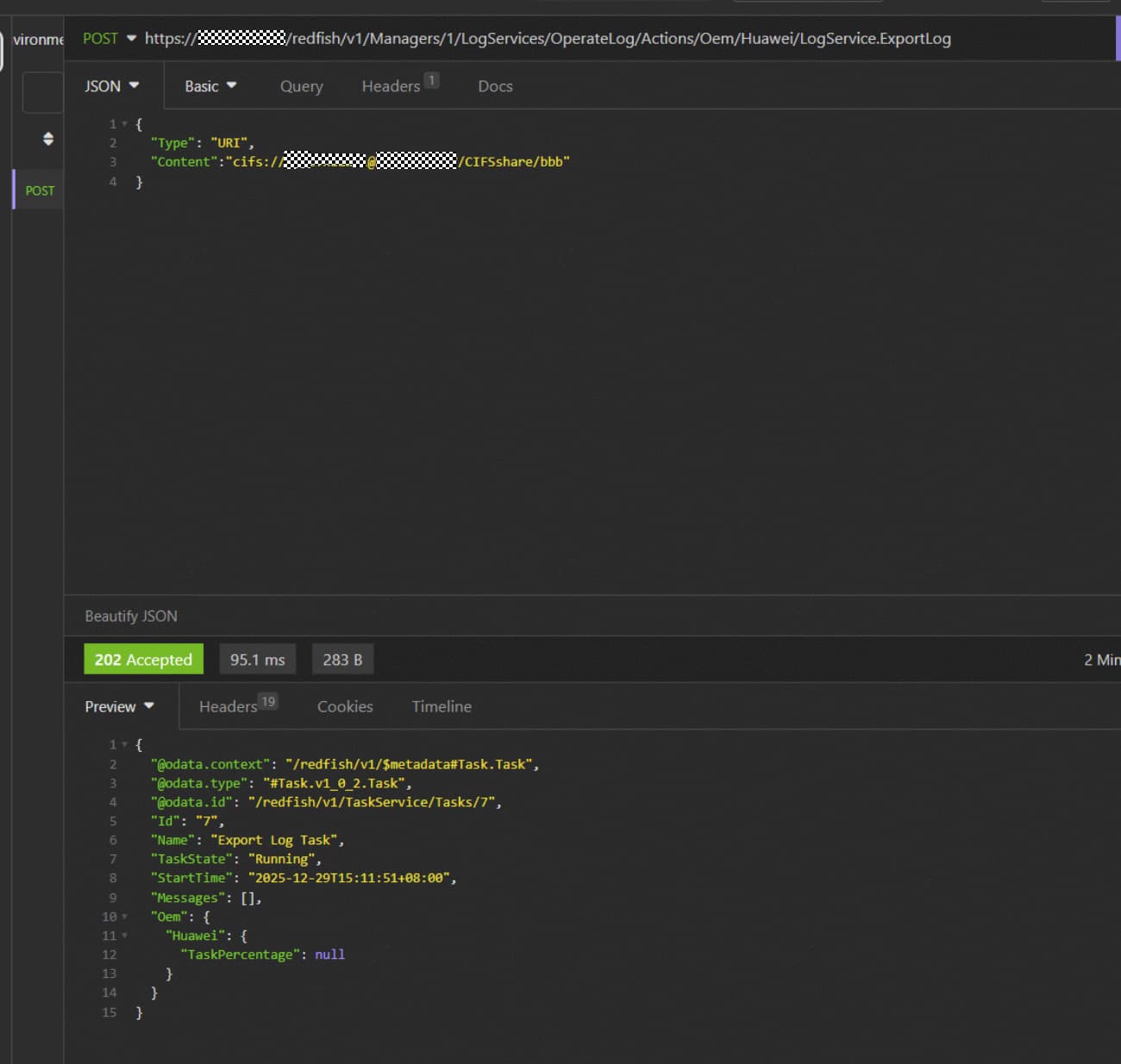Click the 283 B response size badge
This screenshot has width=1121, height=1064.
click(342, 660)
